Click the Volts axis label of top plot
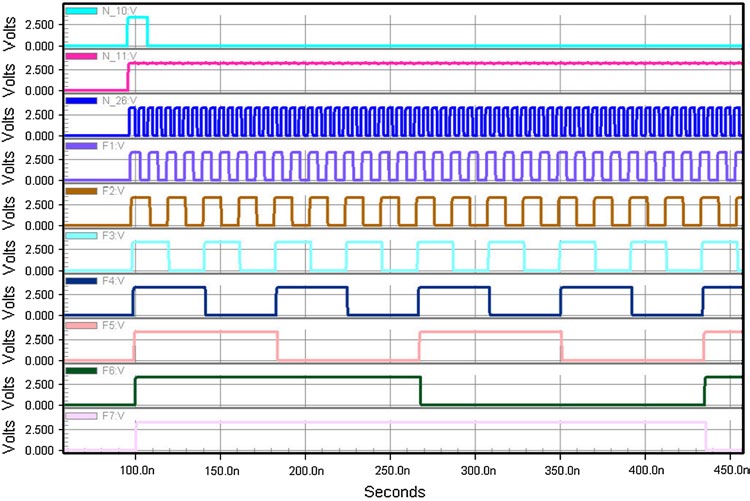The image size is (750, 501). tap(9, 26)
